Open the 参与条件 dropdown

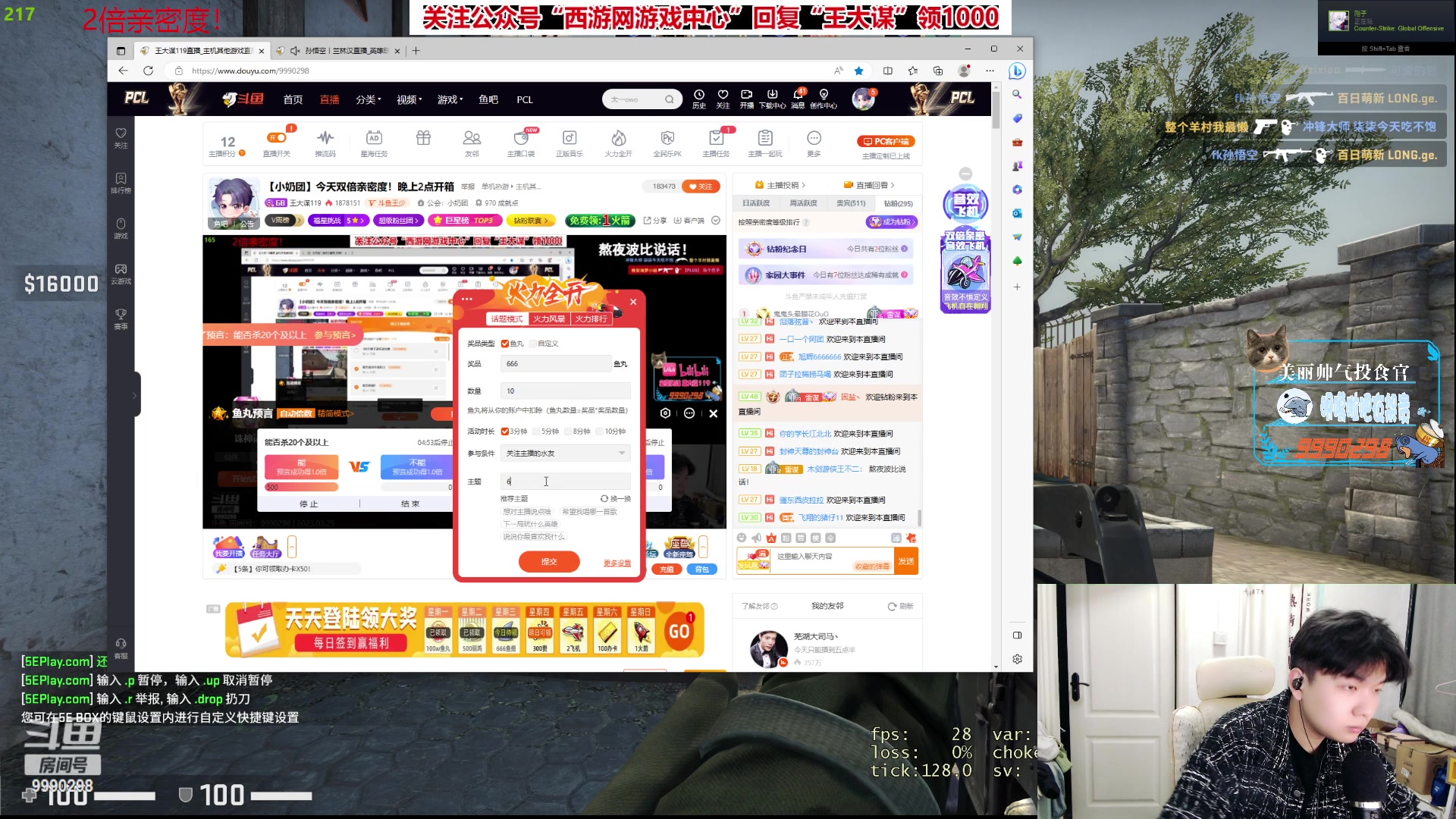point(566,453)
